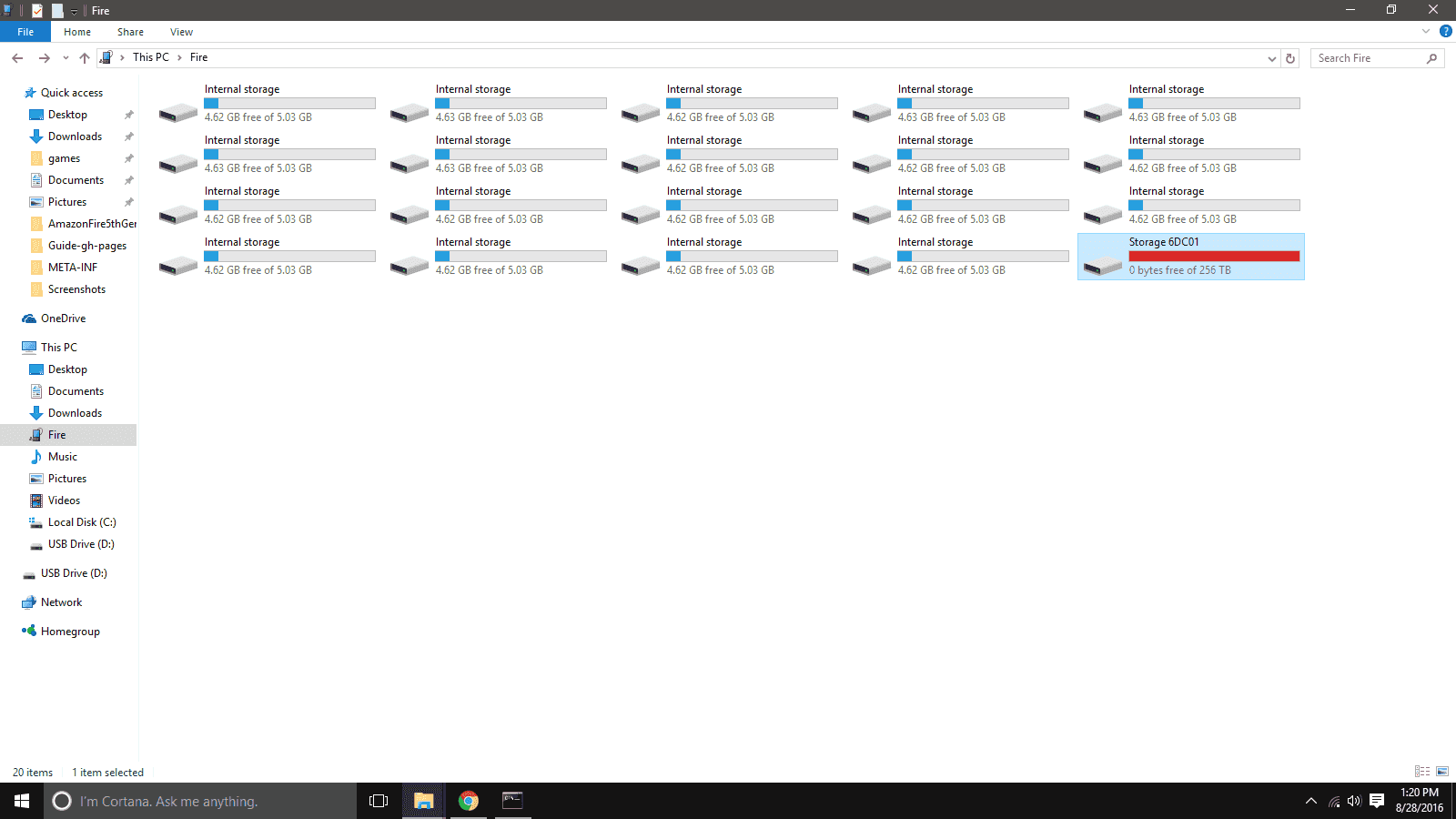1456x819 pixels.
Task: Open the Recent locations dropdown arrow
Action: click(66, 58)
